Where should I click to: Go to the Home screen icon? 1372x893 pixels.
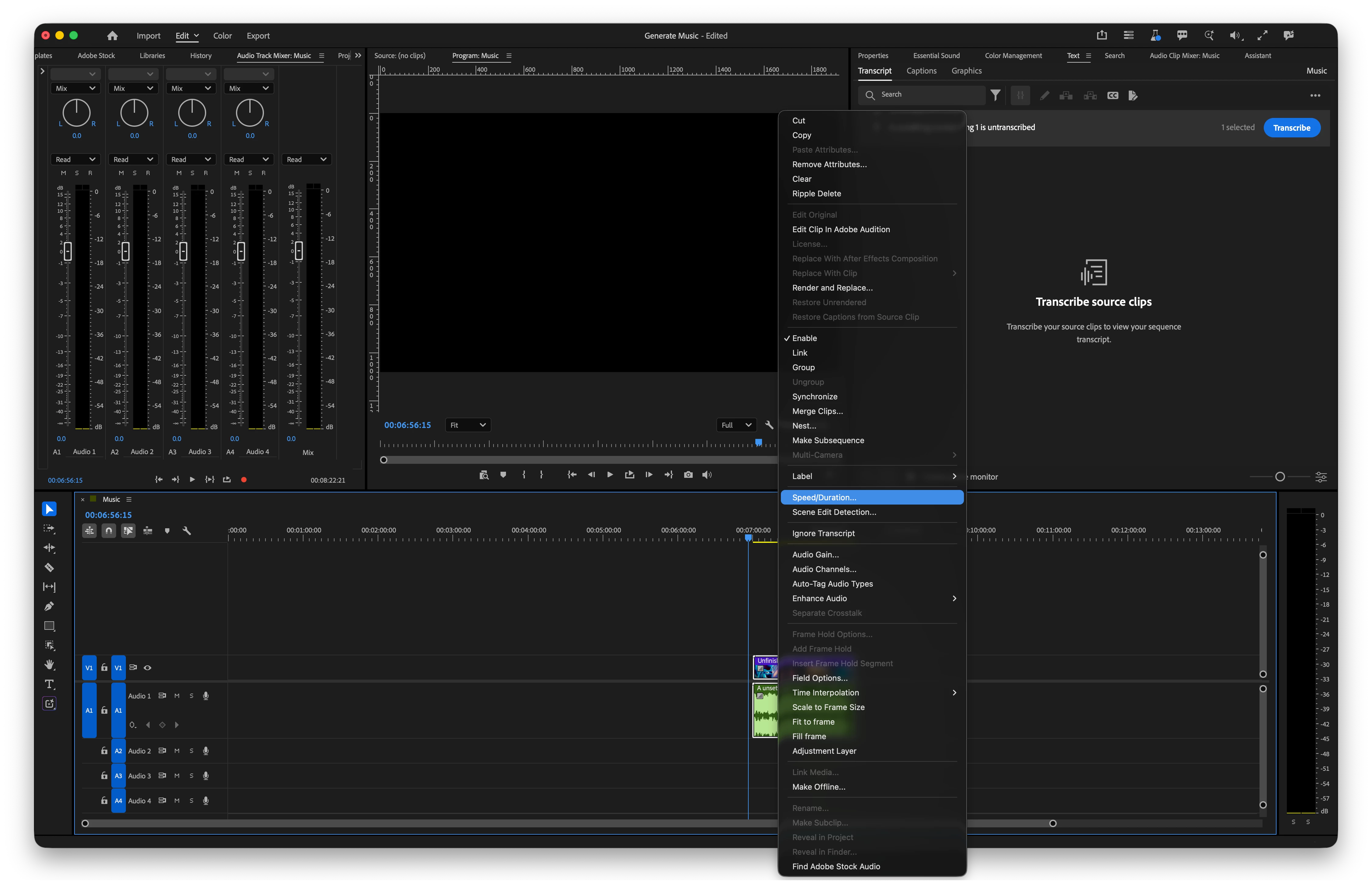(x=113, y=36)
